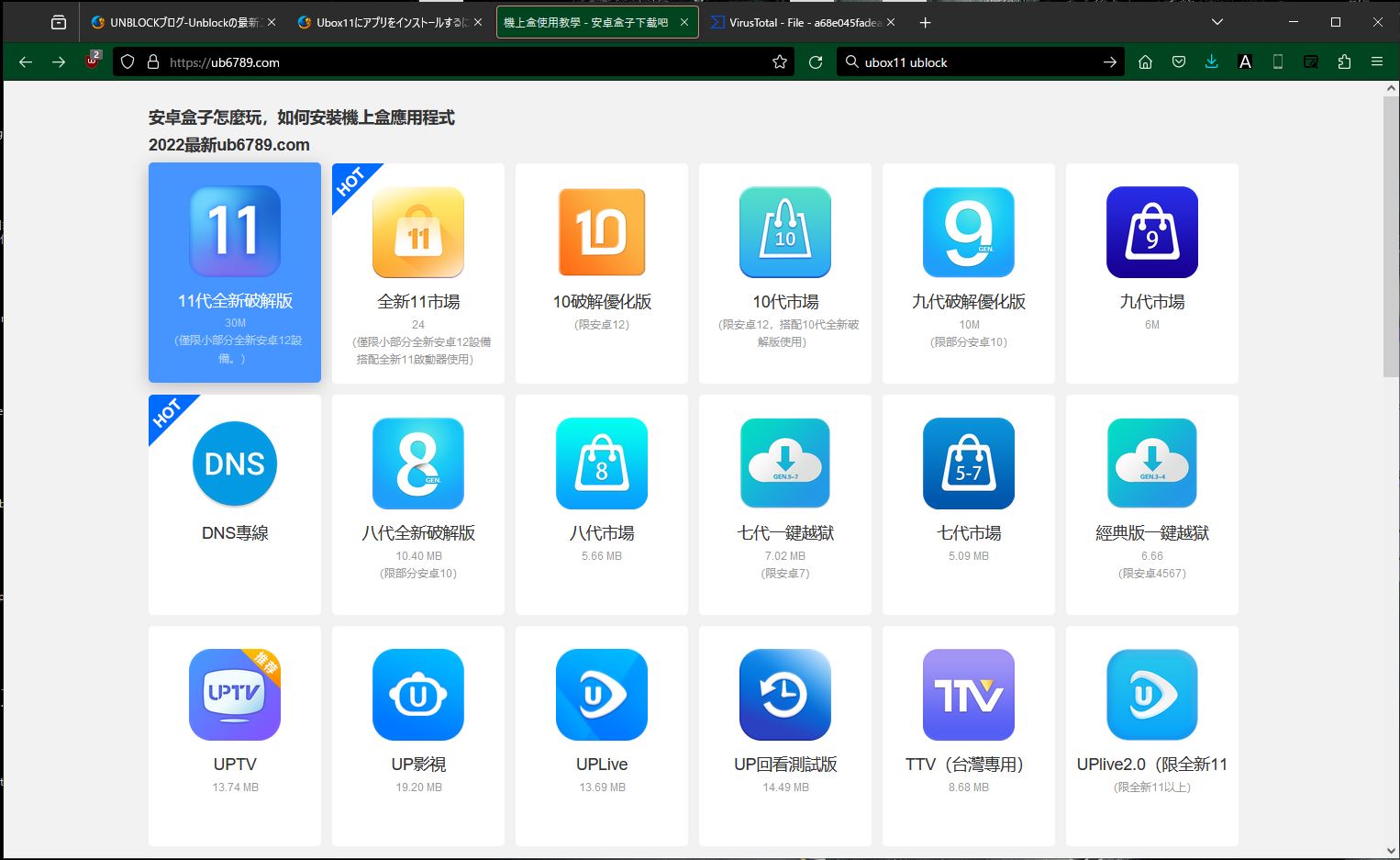The width and height of the screenshot is (1400, 860).
Task: Select the 10破解優化版 orange icon
Action: (602, 232)
